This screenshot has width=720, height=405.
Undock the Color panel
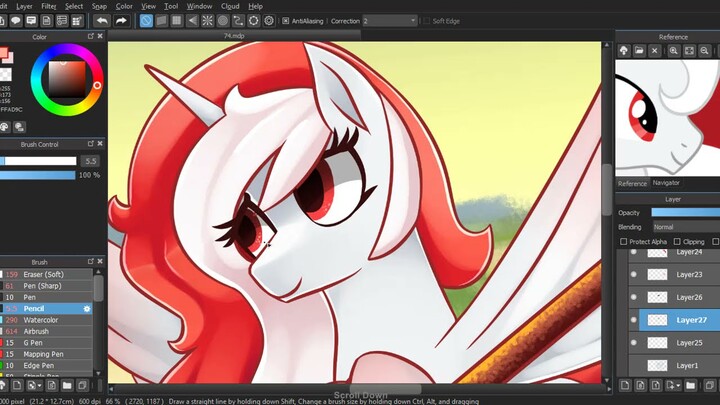coord(90,36)
